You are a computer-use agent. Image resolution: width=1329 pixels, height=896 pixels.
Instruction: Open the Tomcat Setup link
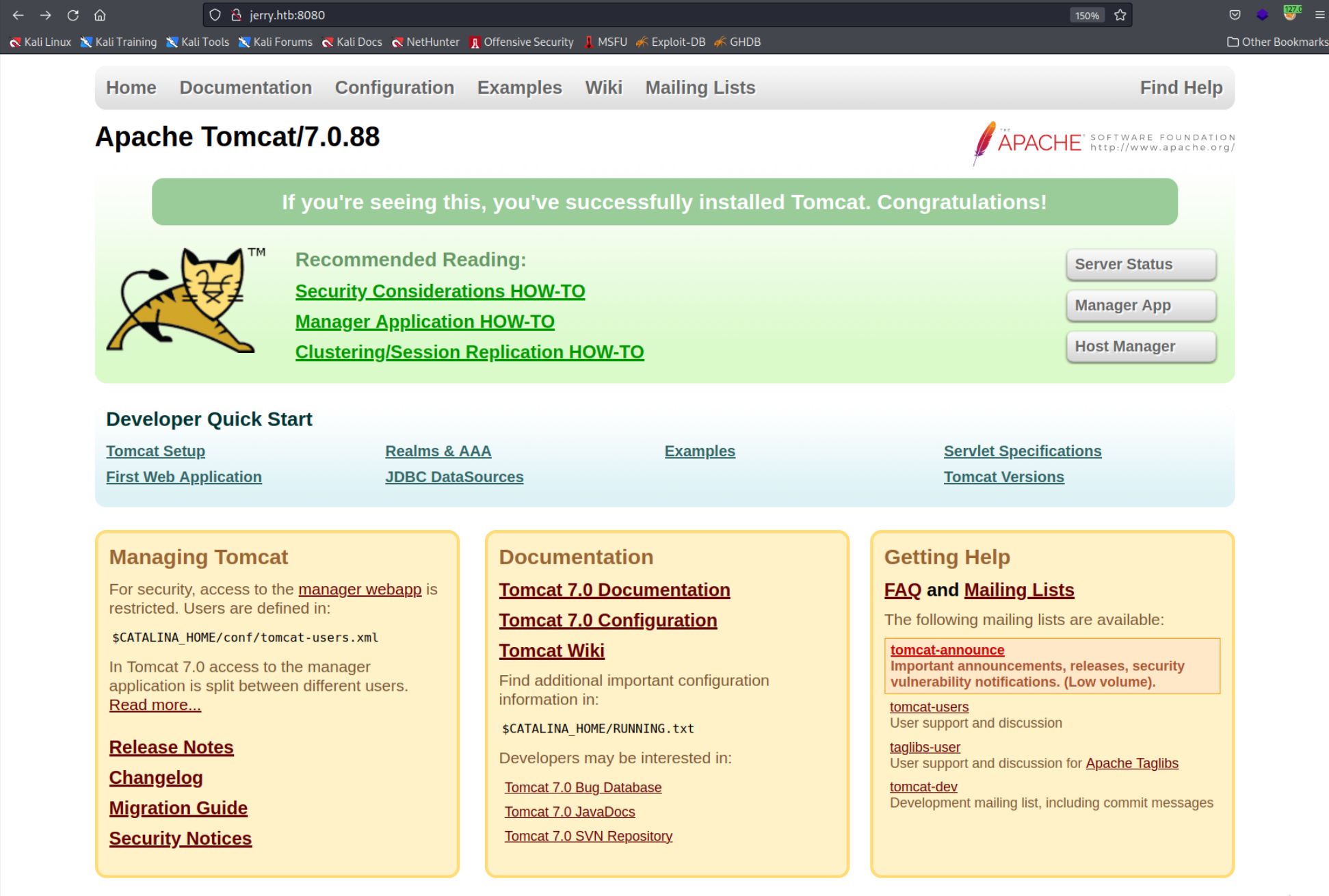[x=155, y=451]
